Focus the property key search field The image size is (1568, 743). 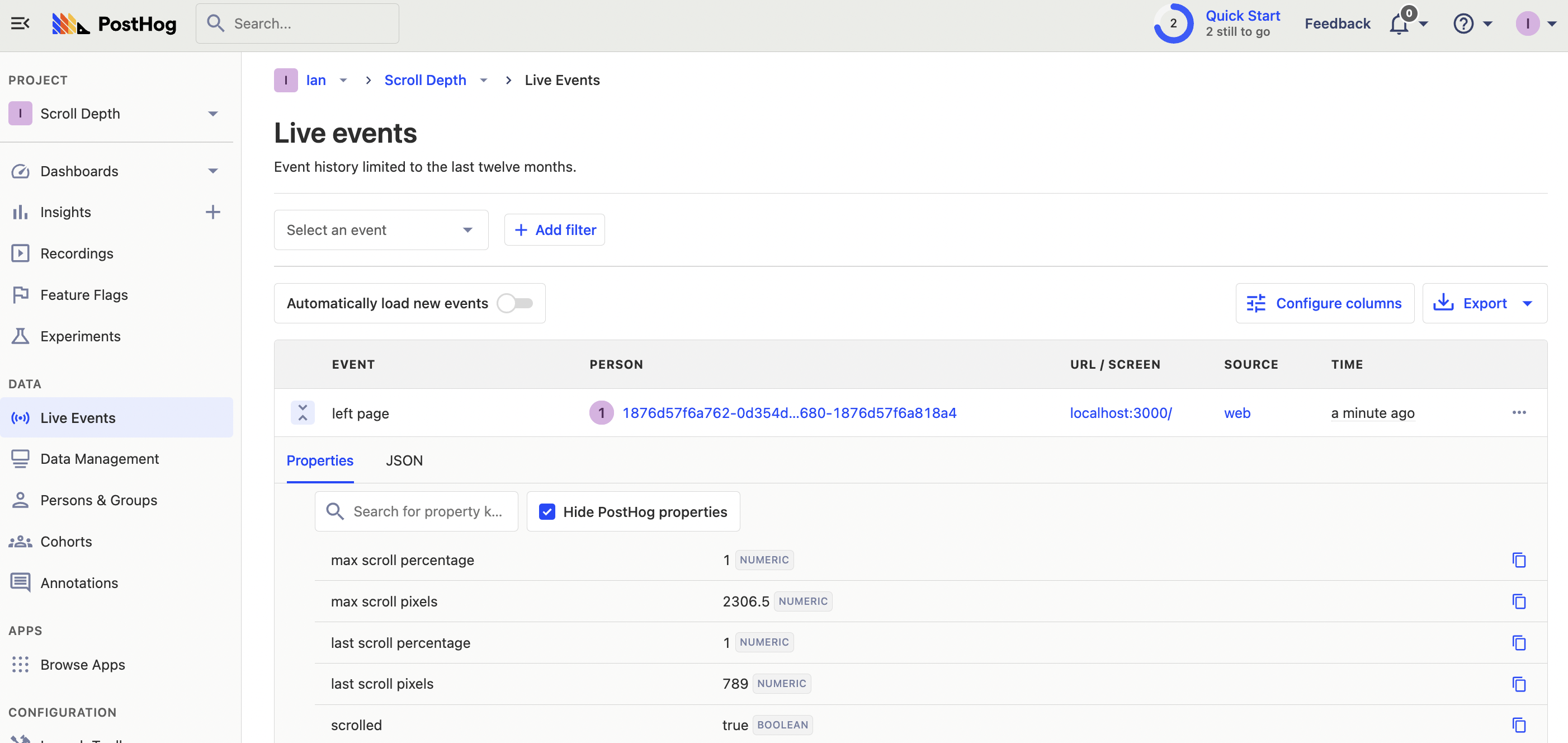click(x=427, y=511)
